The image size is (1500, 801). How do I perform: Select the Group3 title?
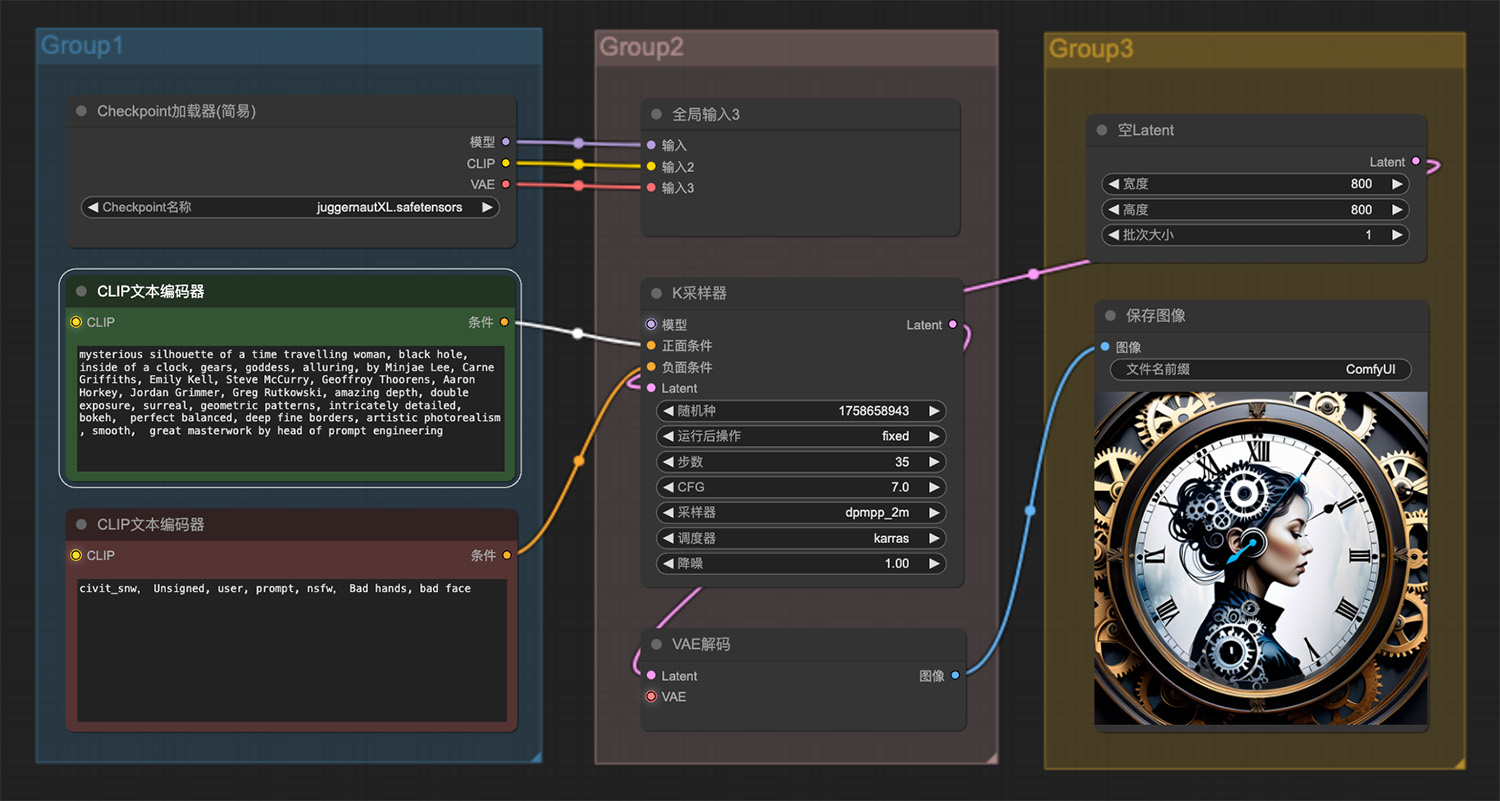point(1090,49)
